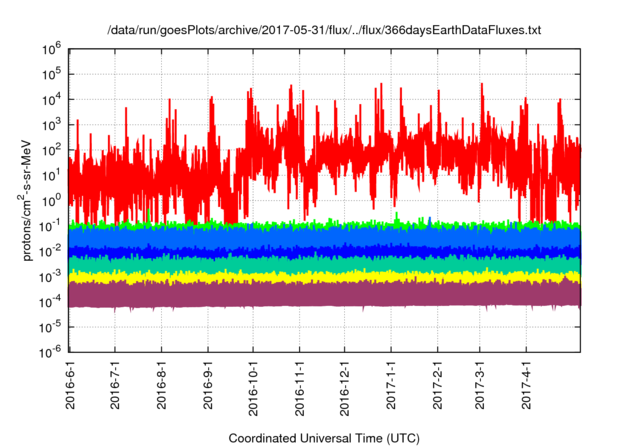Click the Coordinated Universal Time (UTC) axis title
The height and width of the screenshot is (448, 640).
tap(324, 438)
